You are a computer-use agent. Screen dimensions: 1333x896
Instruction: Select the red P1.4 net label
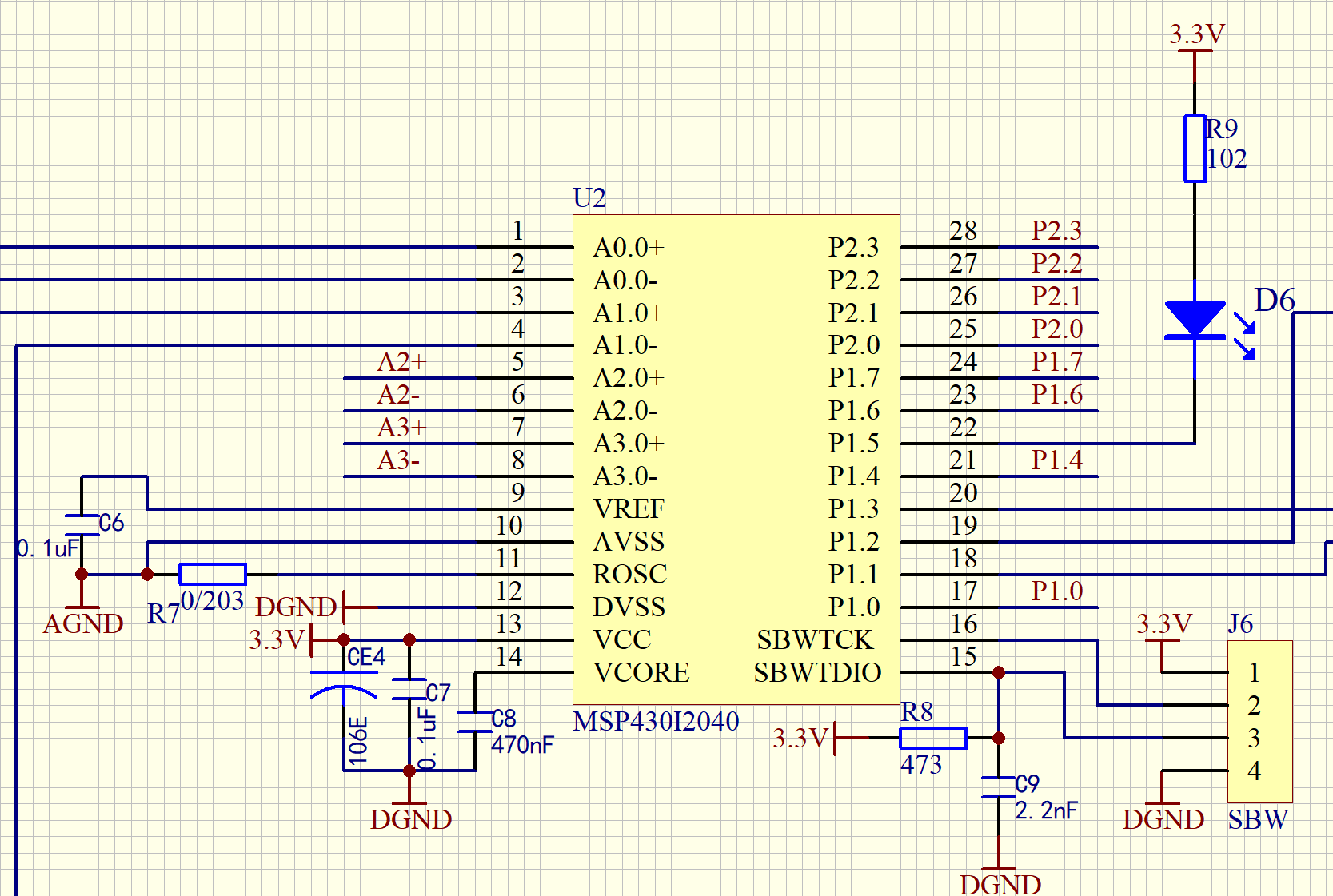pos(1056,460)
